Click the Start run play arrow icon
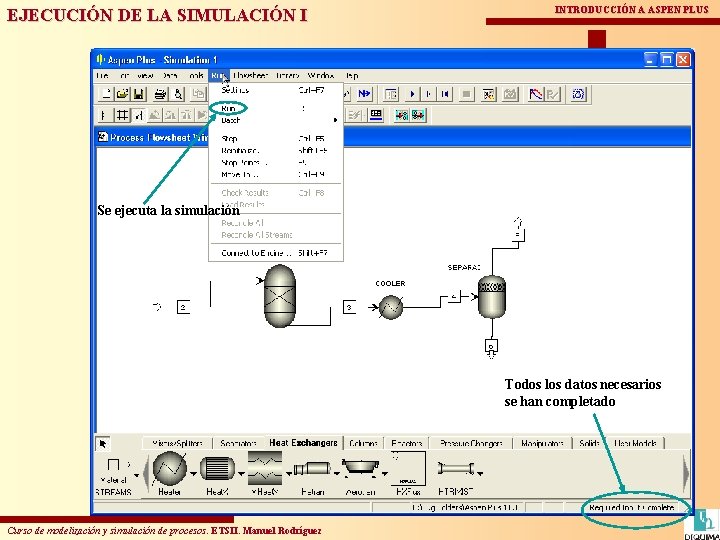The image size is (720, 540). point(412,94)
